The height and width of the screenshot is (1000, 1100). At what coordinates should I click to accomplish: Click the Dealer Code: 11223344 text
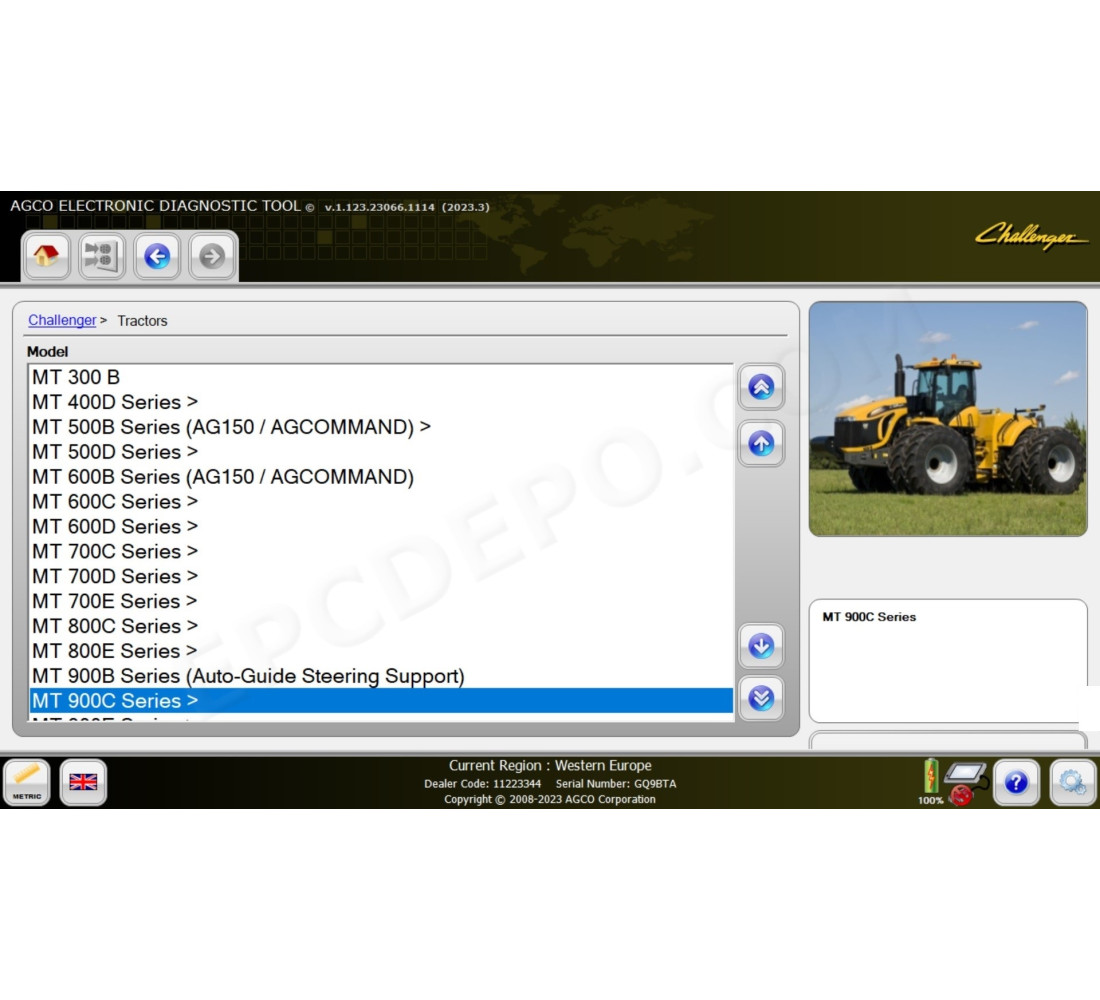tap(483, 784)
